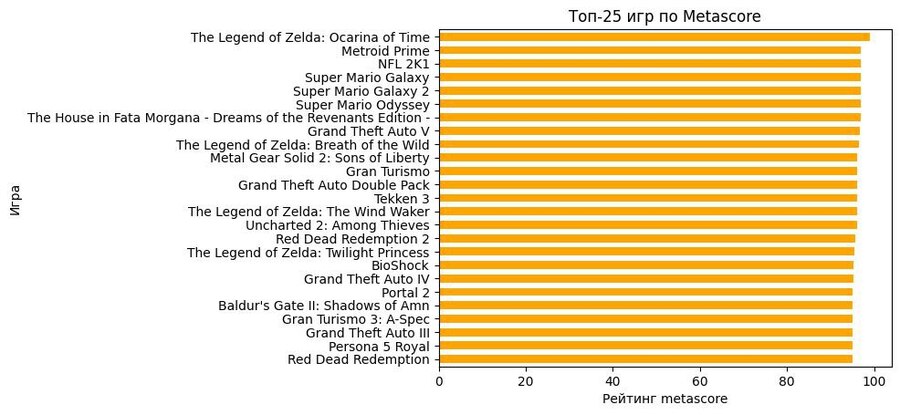Viewport: 900px width, 415px height.
Task: Click the y-axis label "Игра"
Action: click(x=14, y=198)
